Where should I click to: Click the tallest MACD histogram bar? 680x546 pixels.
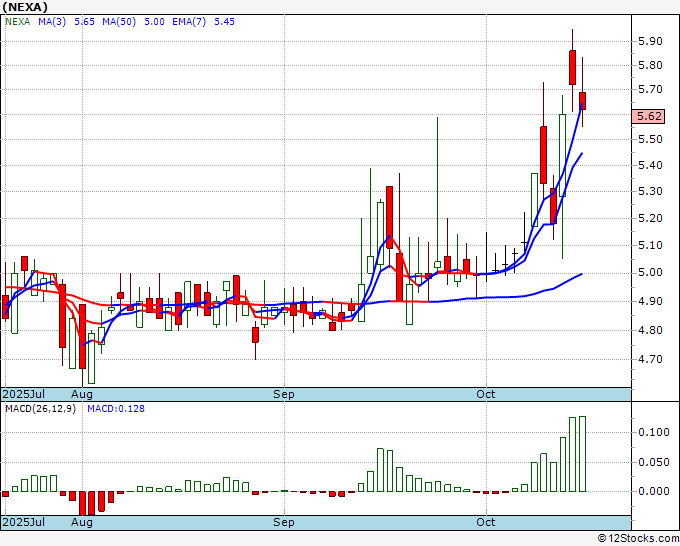(x=582, y=454)
